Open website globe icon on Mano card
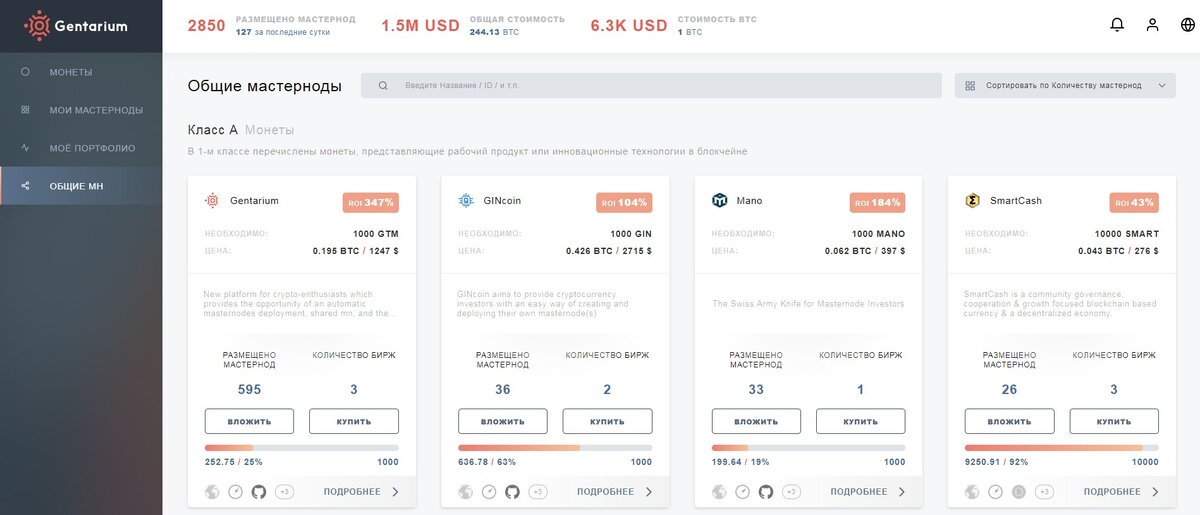The width and height of the screenshot is (1200, 515). (719, 492)
